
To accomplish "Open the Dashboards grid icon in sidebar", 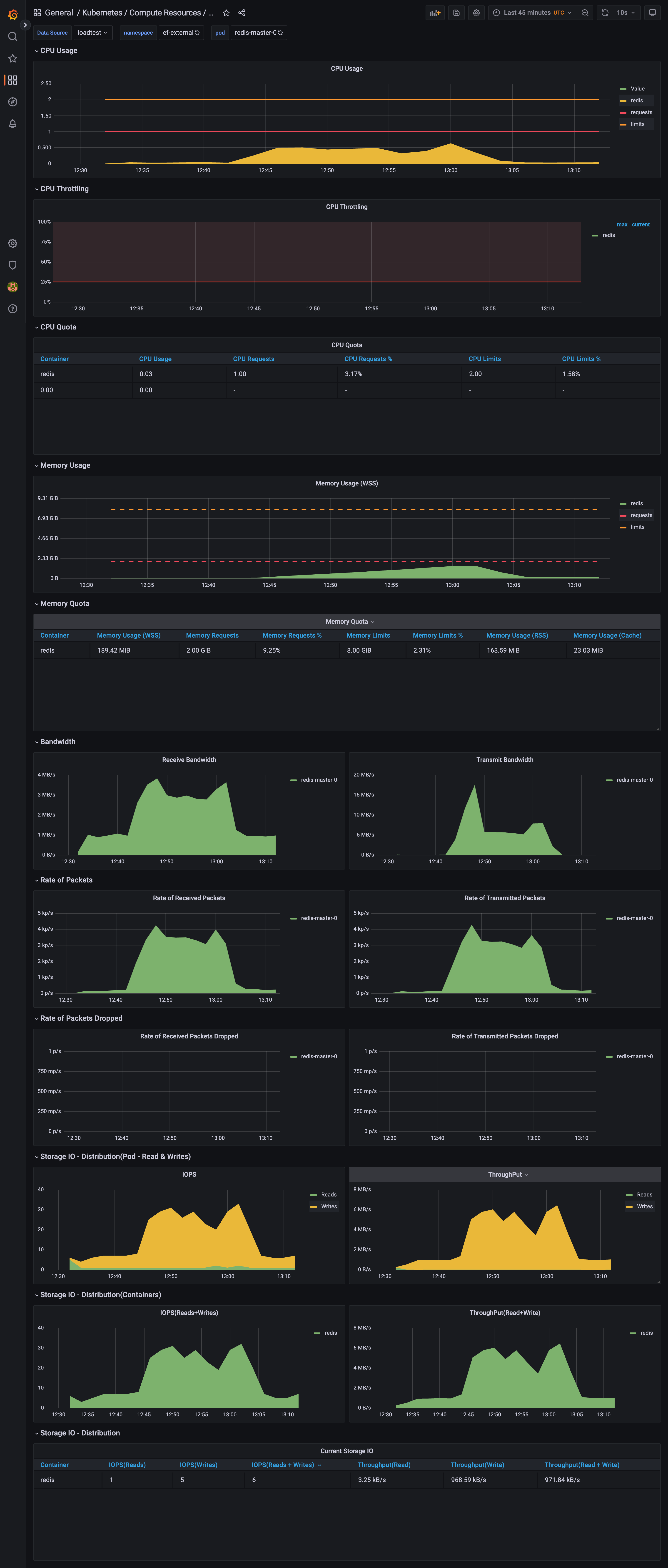I will (x=12, y=80).
